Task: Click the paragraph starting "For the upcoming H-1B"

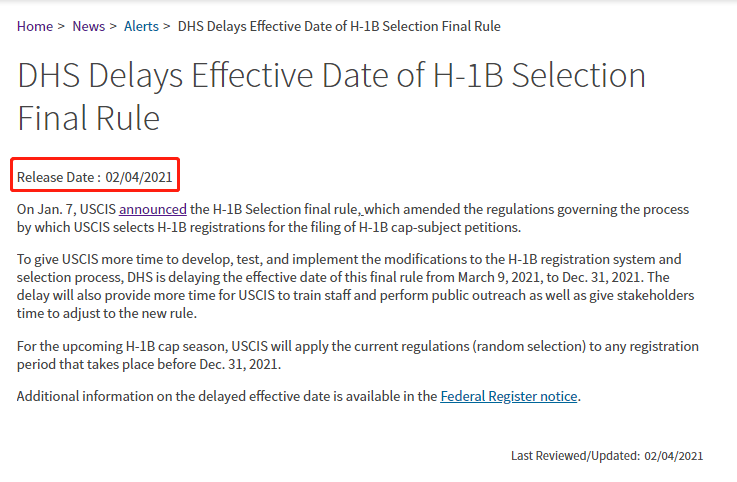Action: (x=358, y=355)
